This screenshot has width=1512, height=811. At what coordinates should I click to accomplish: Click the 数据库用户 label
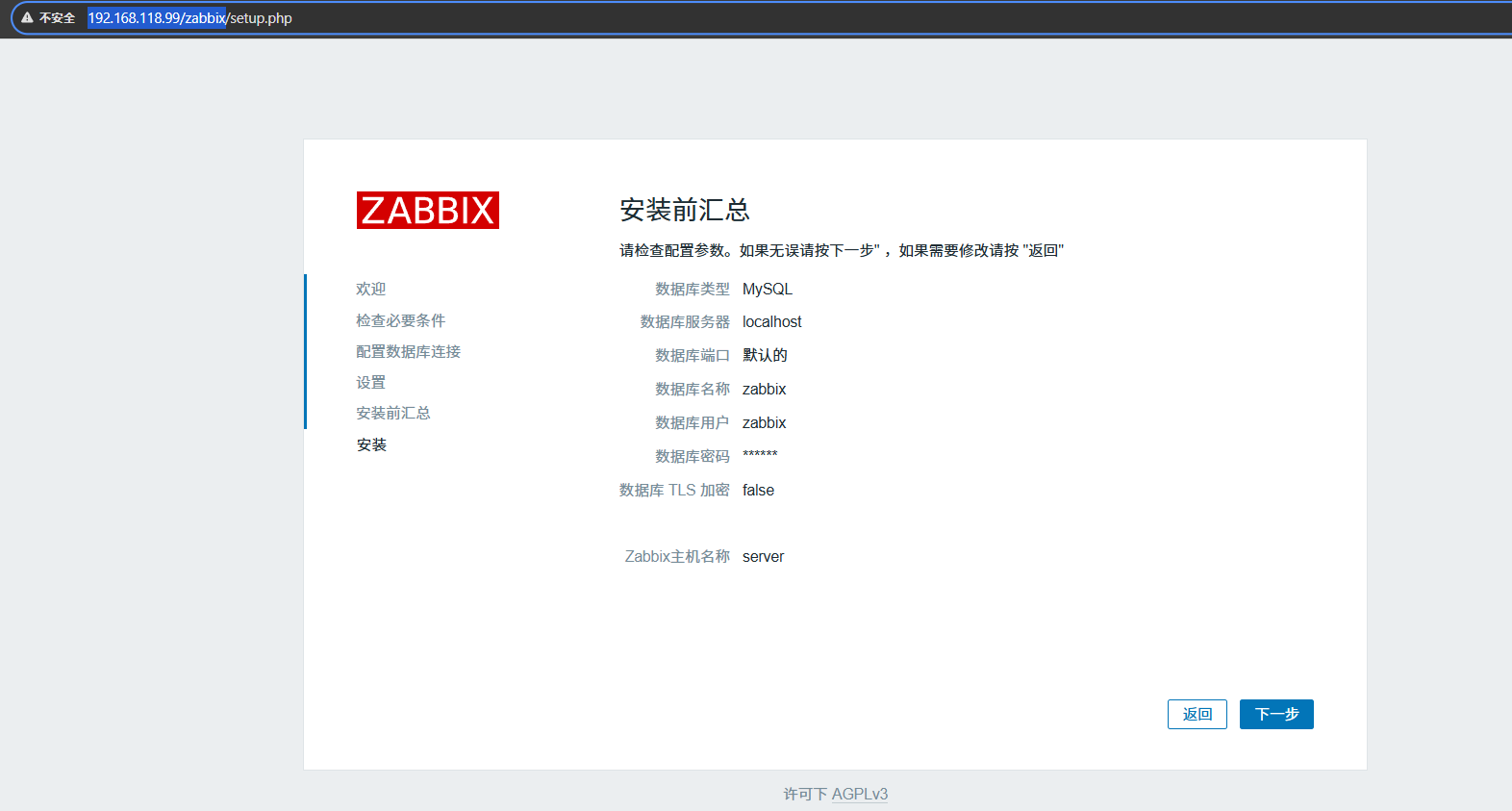click(x=693, y=422)
